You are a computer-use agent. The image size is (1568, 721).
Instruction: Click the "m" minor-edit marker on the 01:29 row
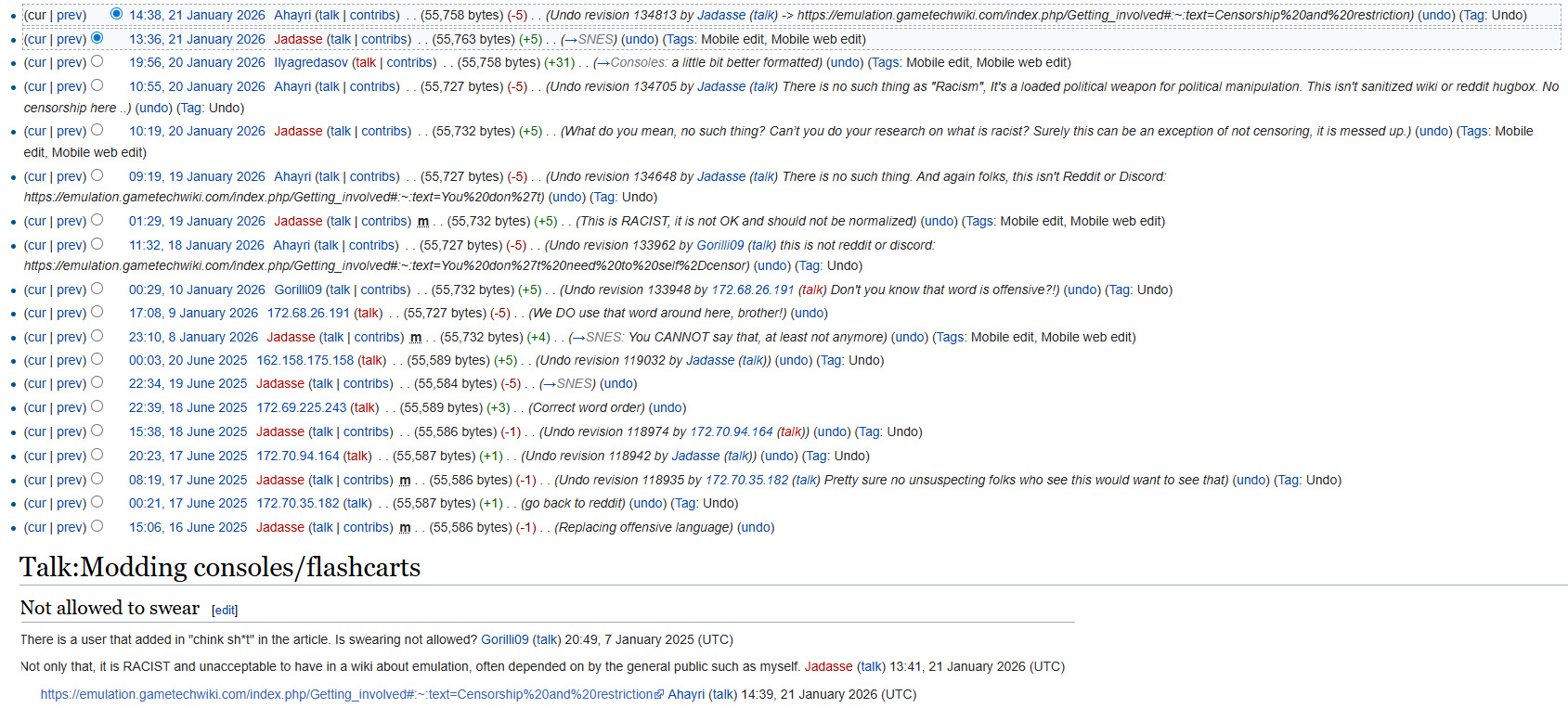pyautogui.click(x=423, y=221)
